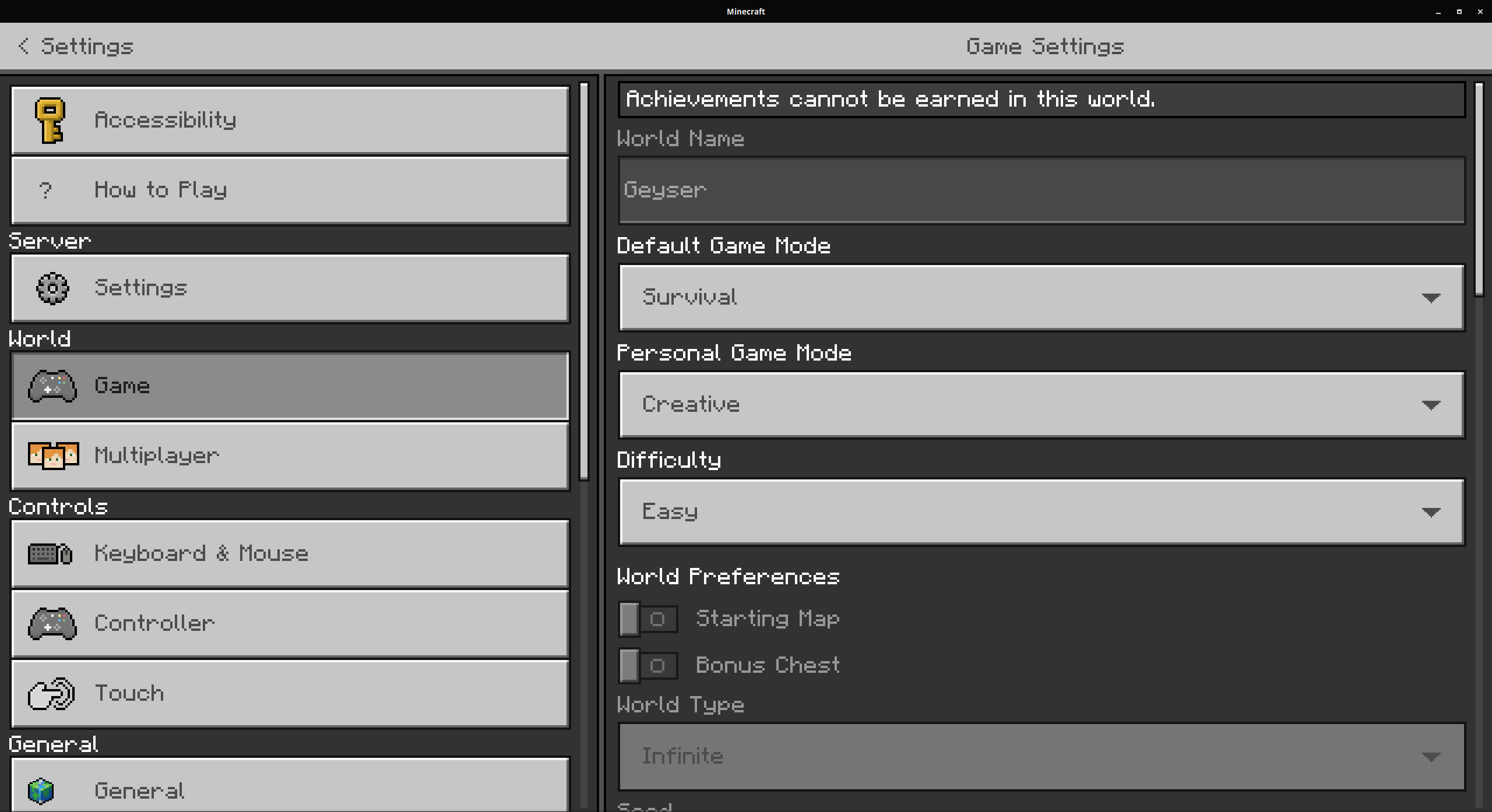The image size is (1492, 812).
Task: Click the General globe icon
Action: [42, 790]
